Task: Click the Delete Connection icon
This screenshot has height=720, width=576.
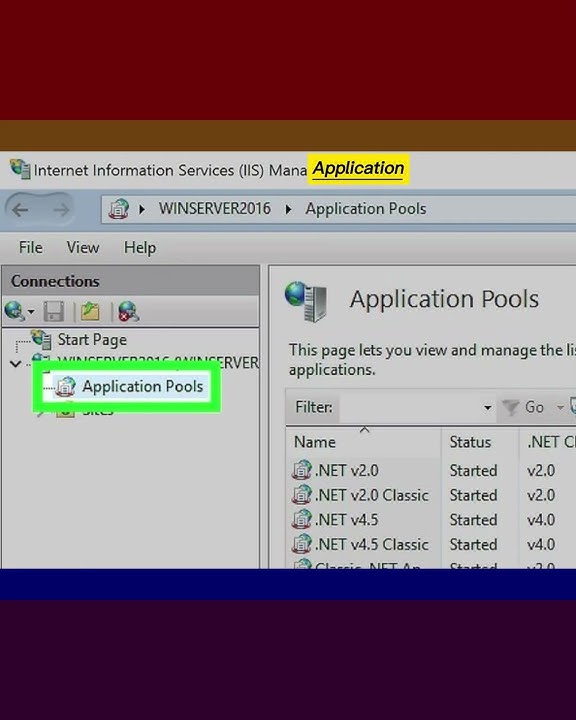Action: tap(129, 311)
